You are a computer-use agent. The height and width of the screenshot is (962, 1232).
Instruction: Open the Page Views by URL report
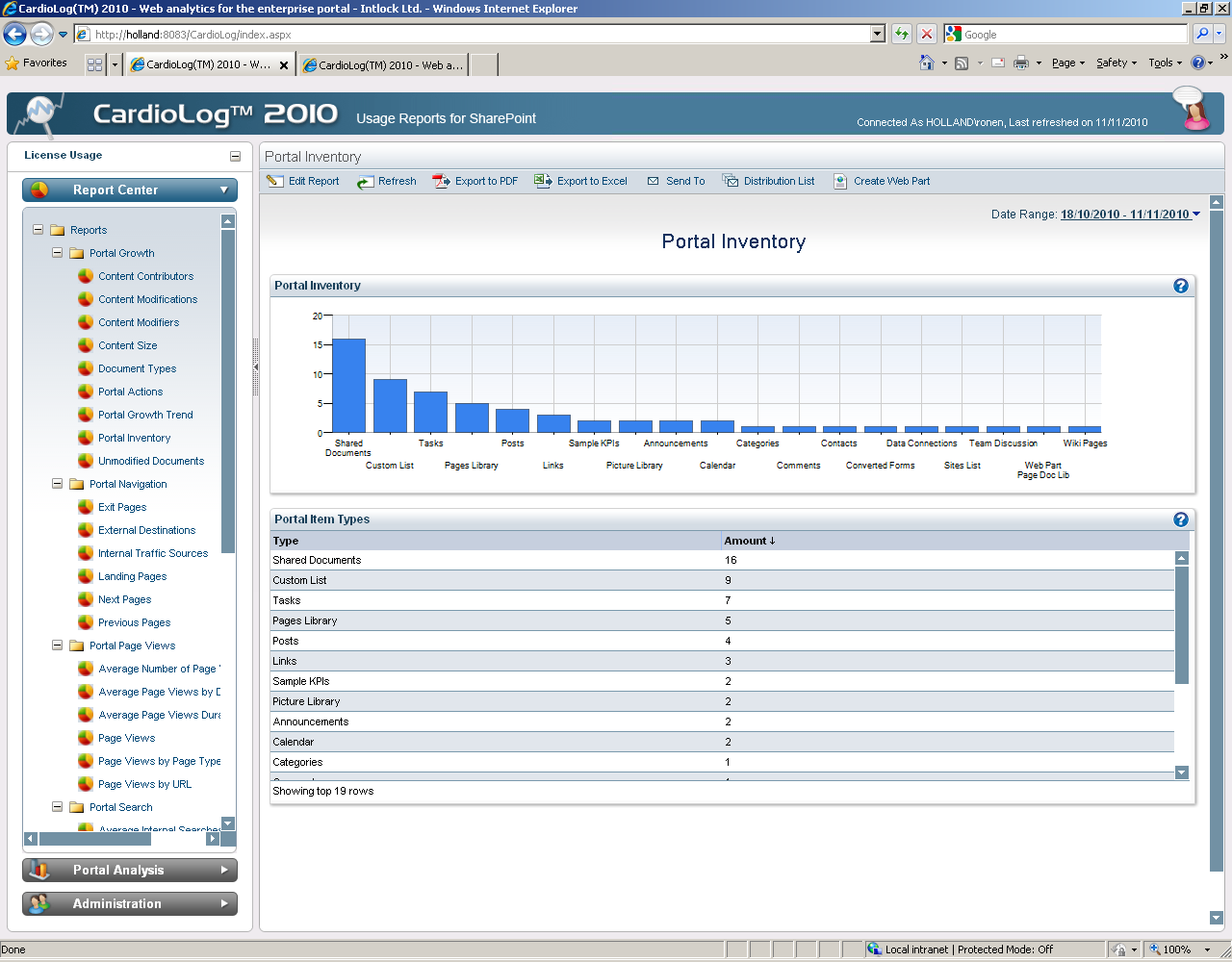coord(144,784)
